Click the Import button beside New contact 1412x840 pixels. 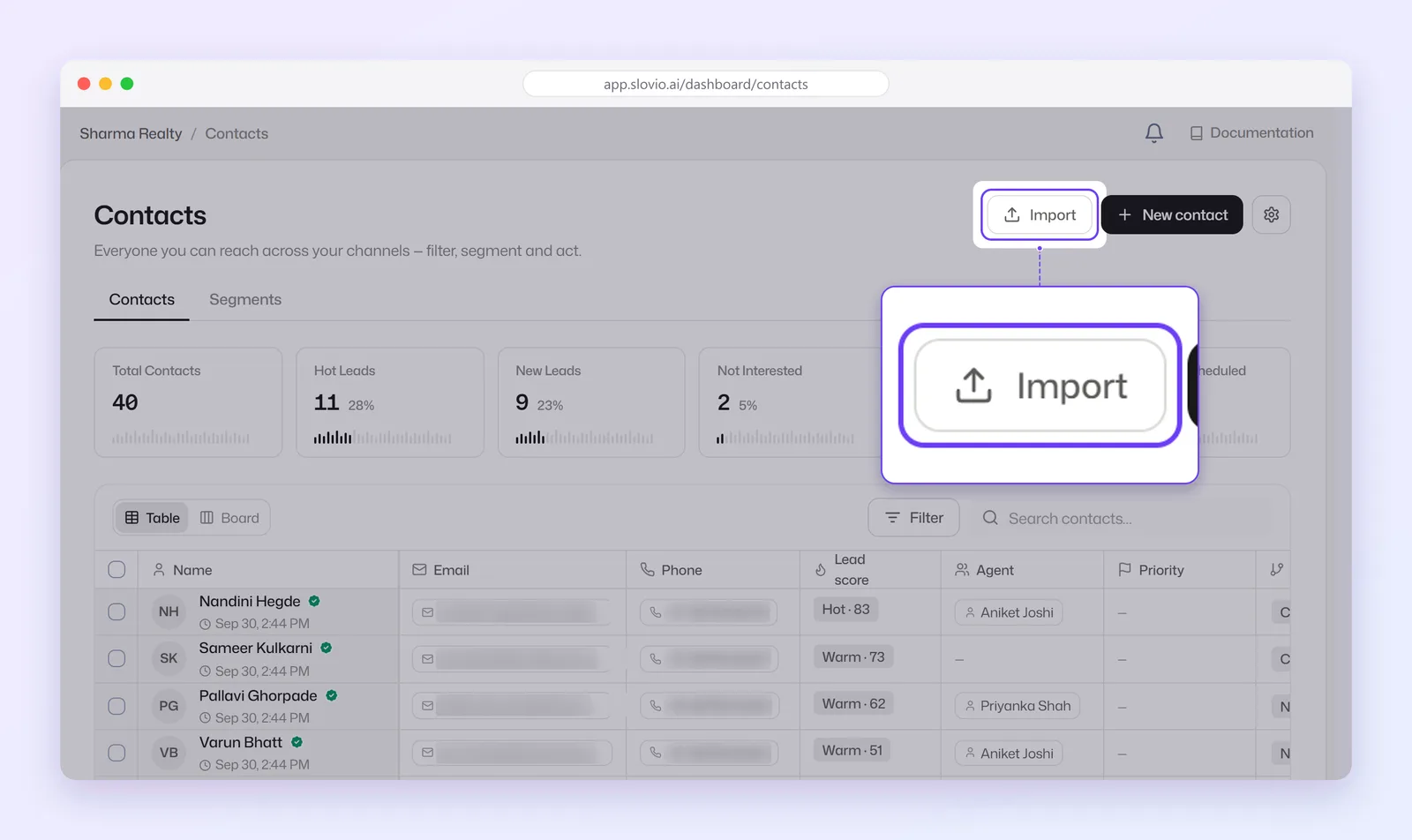(1040, 214)
